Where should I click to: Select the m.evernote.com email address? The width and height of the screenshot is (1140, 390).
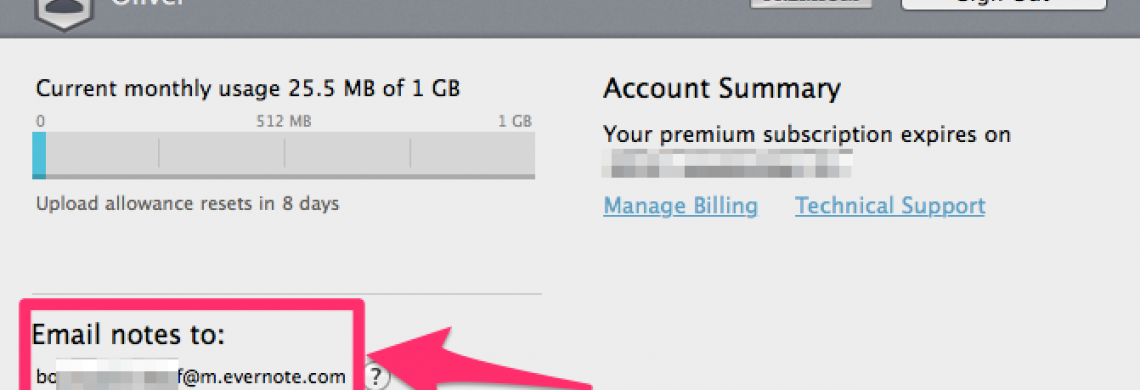[190, 377]
